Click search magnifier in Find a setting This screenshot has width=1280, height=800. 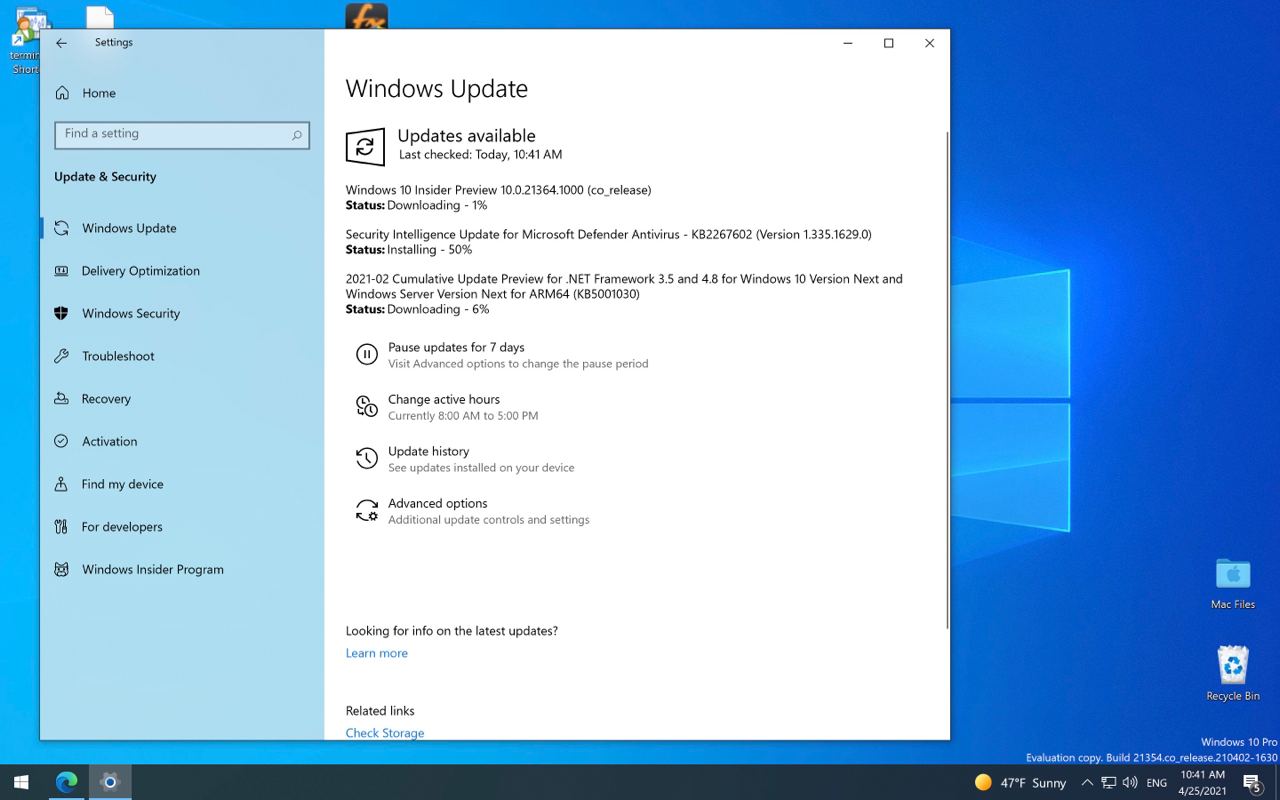tap(297, 135)
